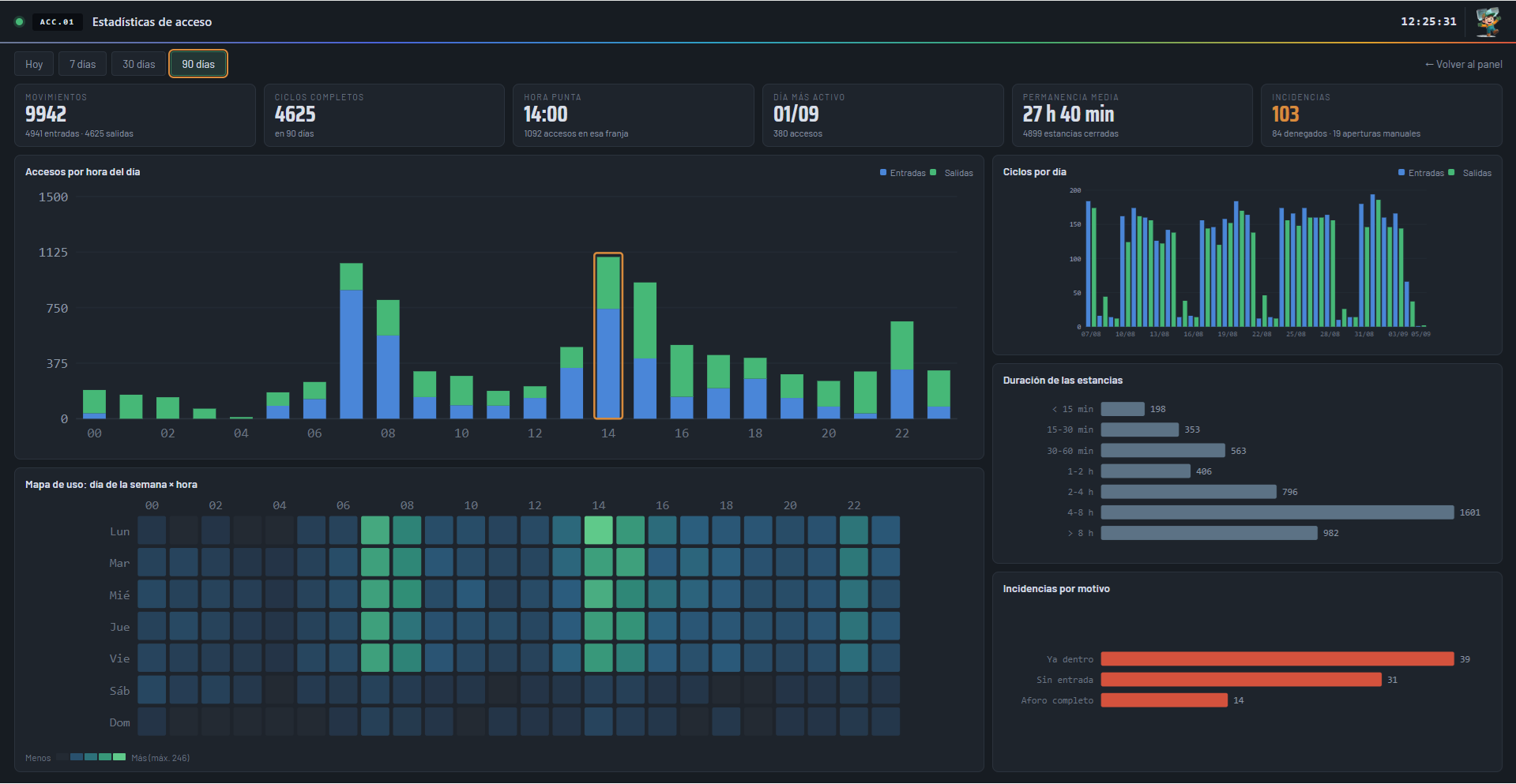Click the user avatar in the header

[1488, 21]
